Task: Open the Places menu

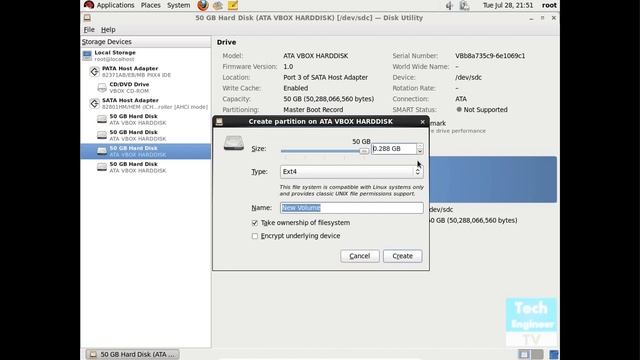Action: 150,5
